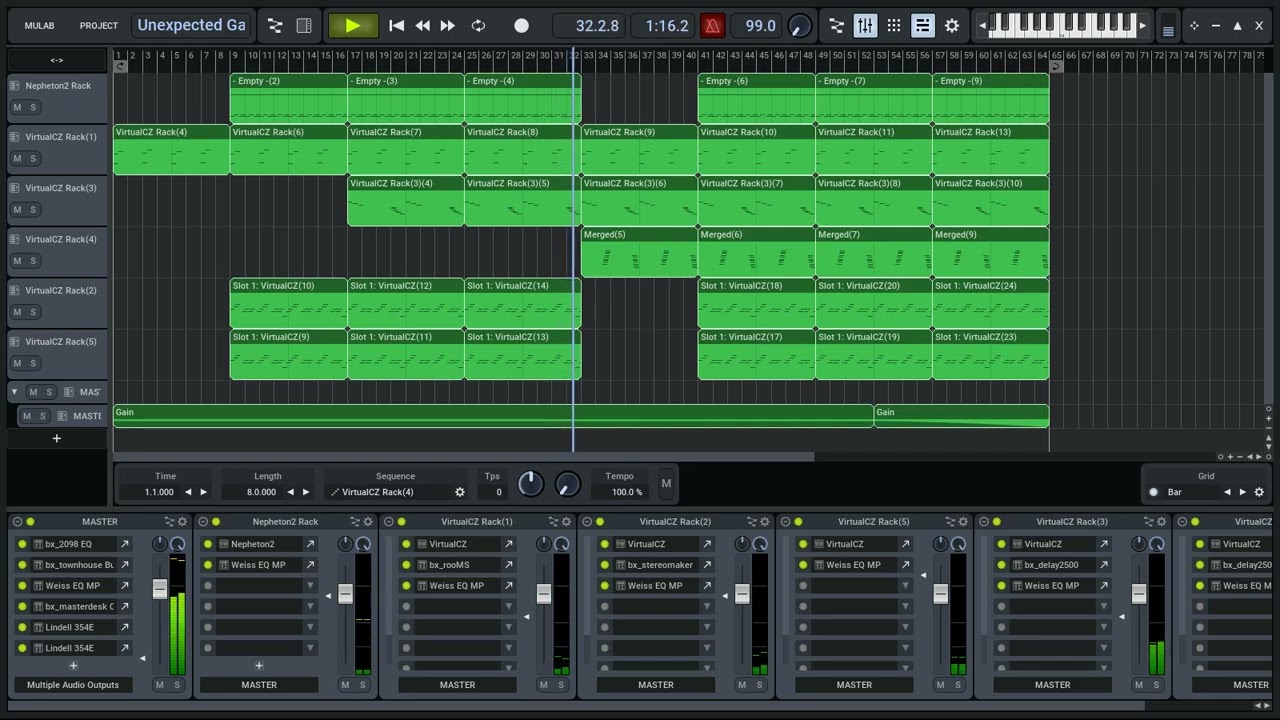Open the empty third slot dropdown on Nepheton2 Rack
The image size is (1280, 720).
[310, 586]
